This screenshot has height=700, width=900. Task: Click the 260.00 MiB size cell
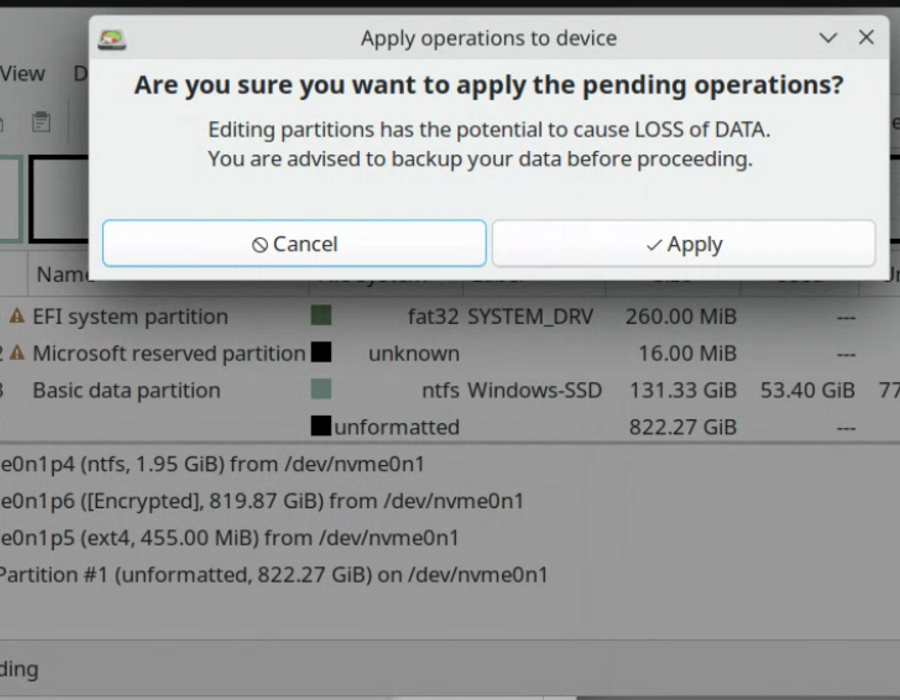[x=681, y=317]
